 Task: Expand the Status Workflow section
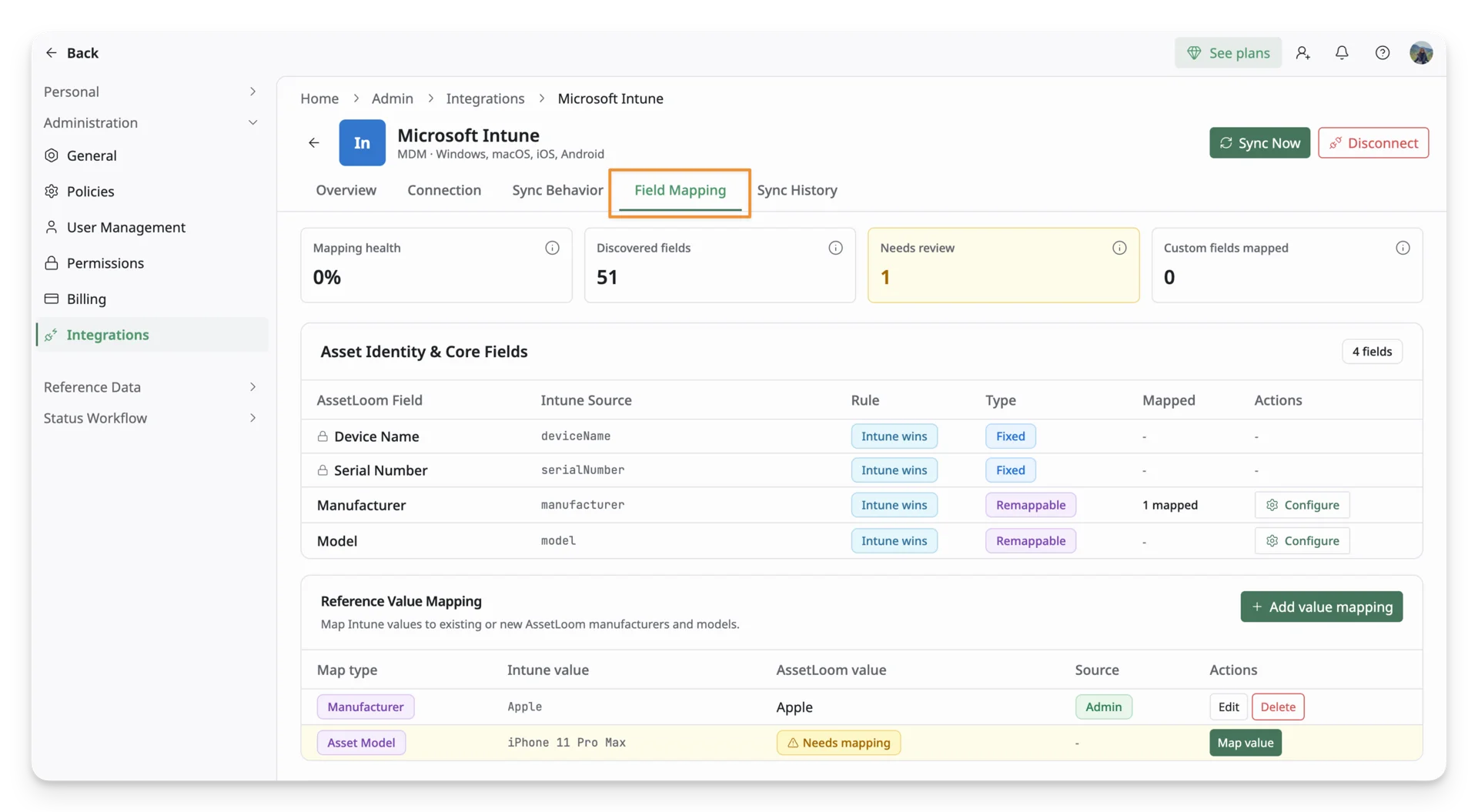pos(151,418)
